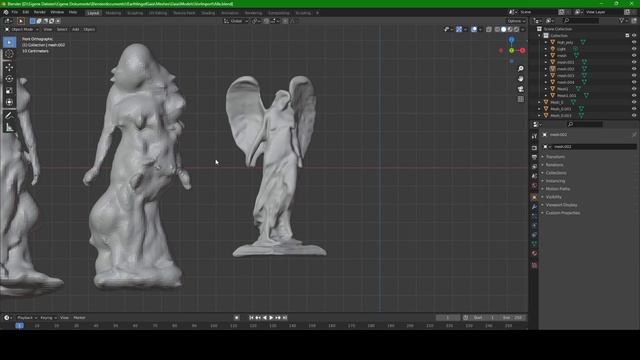This screenshot has width=640, height=360.
Task: Open the Object Mode dropdown
Action: click(x=22, y=29)
